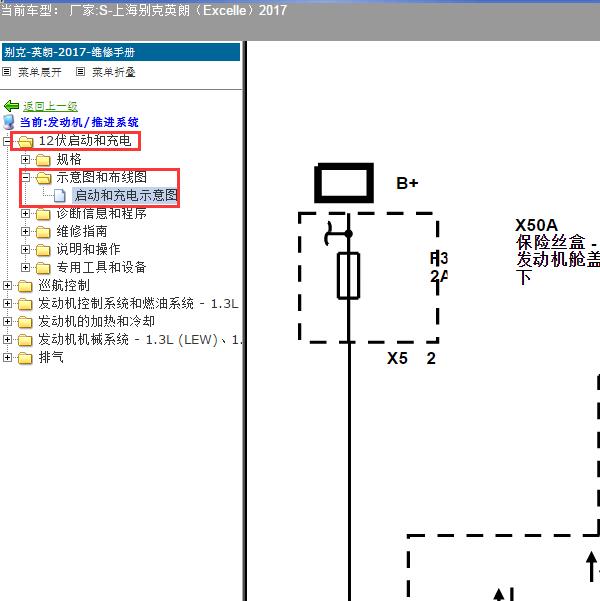Expand the 发动机机械系统 node
The height and width of the screenshot is (601, 600).
point(7,340)
